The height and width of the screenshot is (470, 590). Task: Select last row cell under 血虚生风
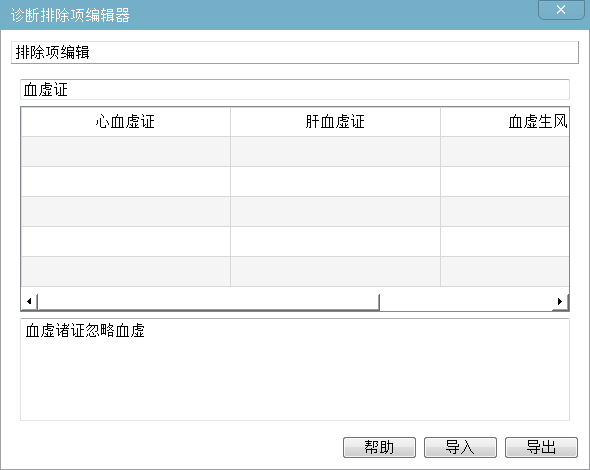[505, 272]
